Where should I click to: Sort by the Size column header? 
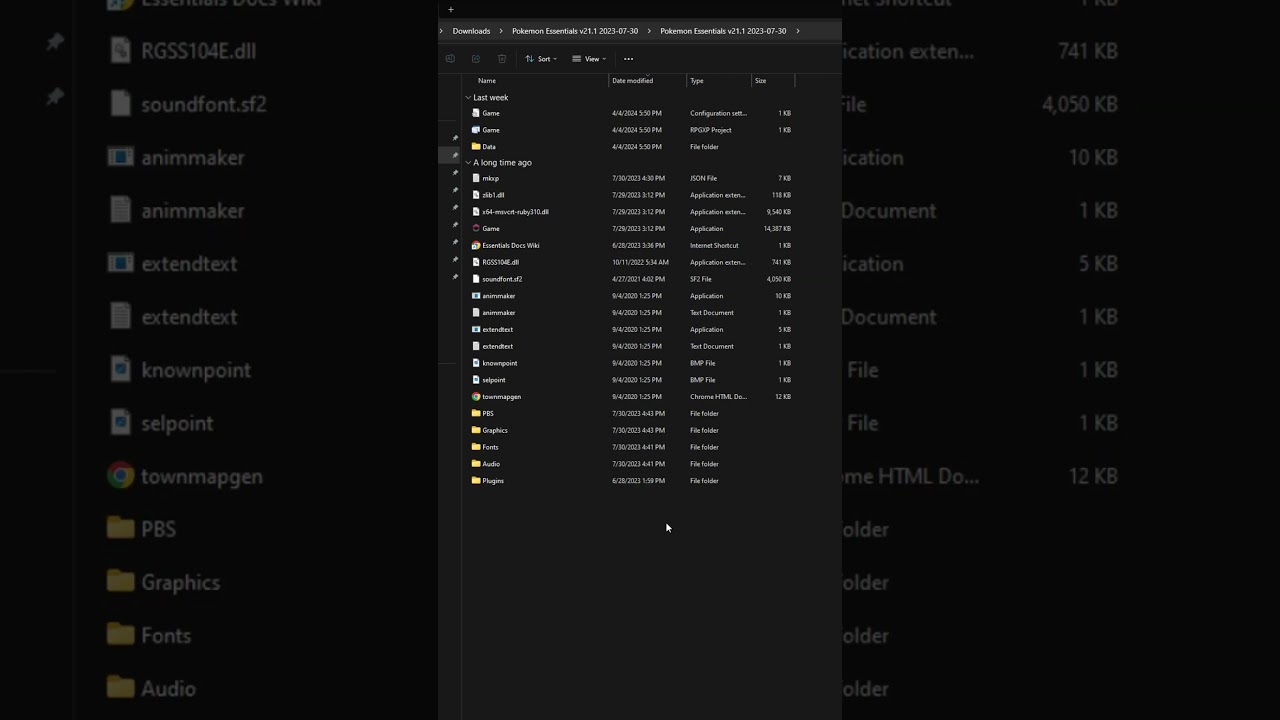coord(761,81)
